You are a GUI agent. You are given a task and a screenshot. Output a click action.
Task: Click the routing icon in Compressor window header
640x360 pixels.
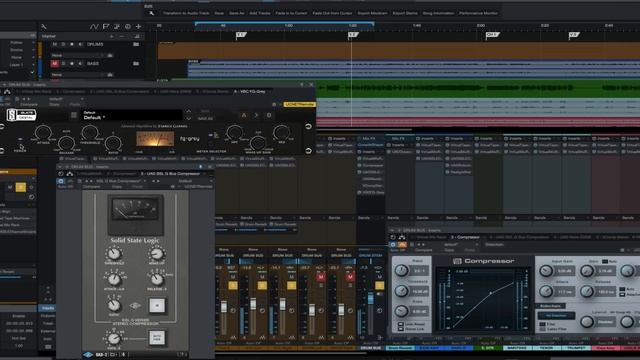point(402,237)
